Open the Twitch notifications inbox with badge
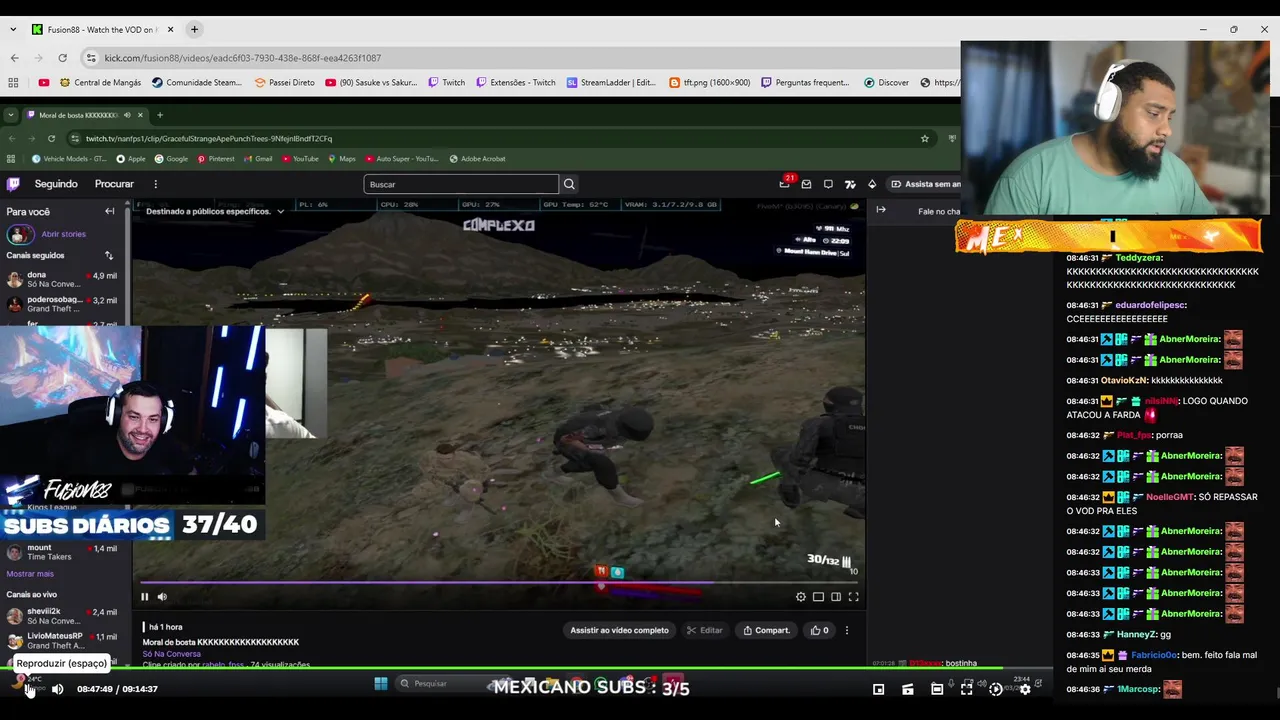The image size is (1280, 720). click(785, 184)
